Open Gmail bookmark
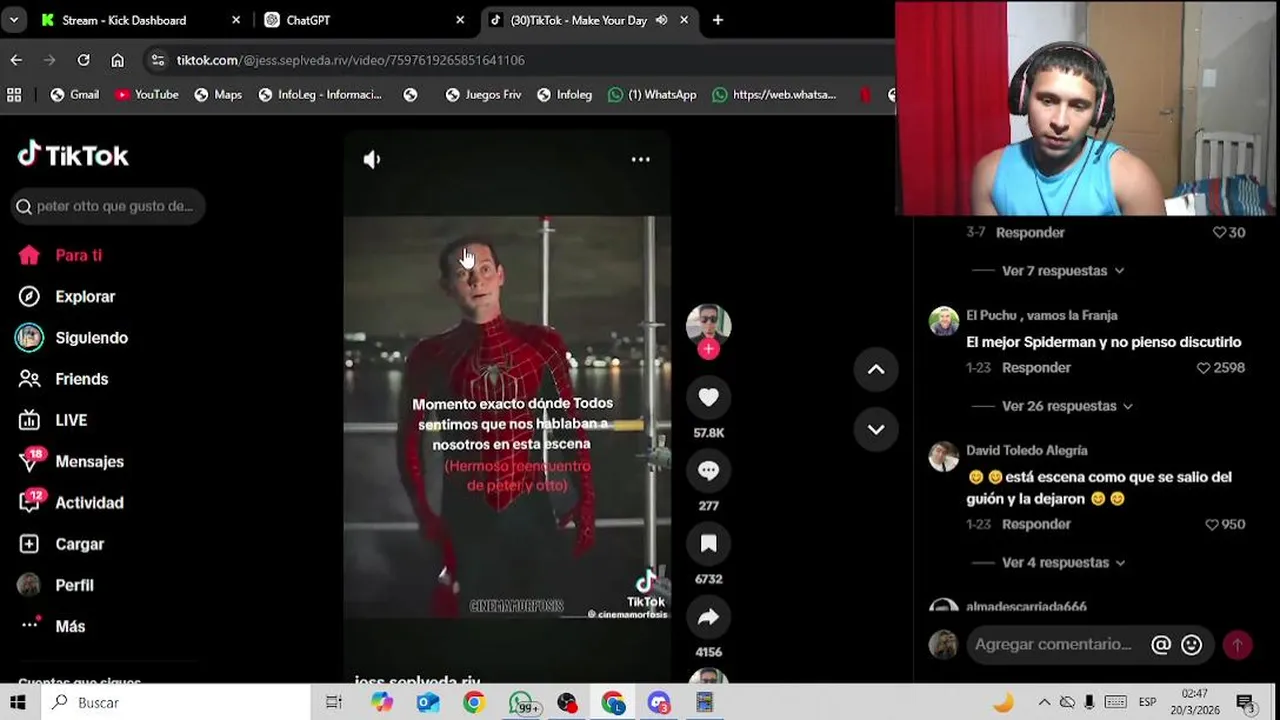 coord(74,94)
